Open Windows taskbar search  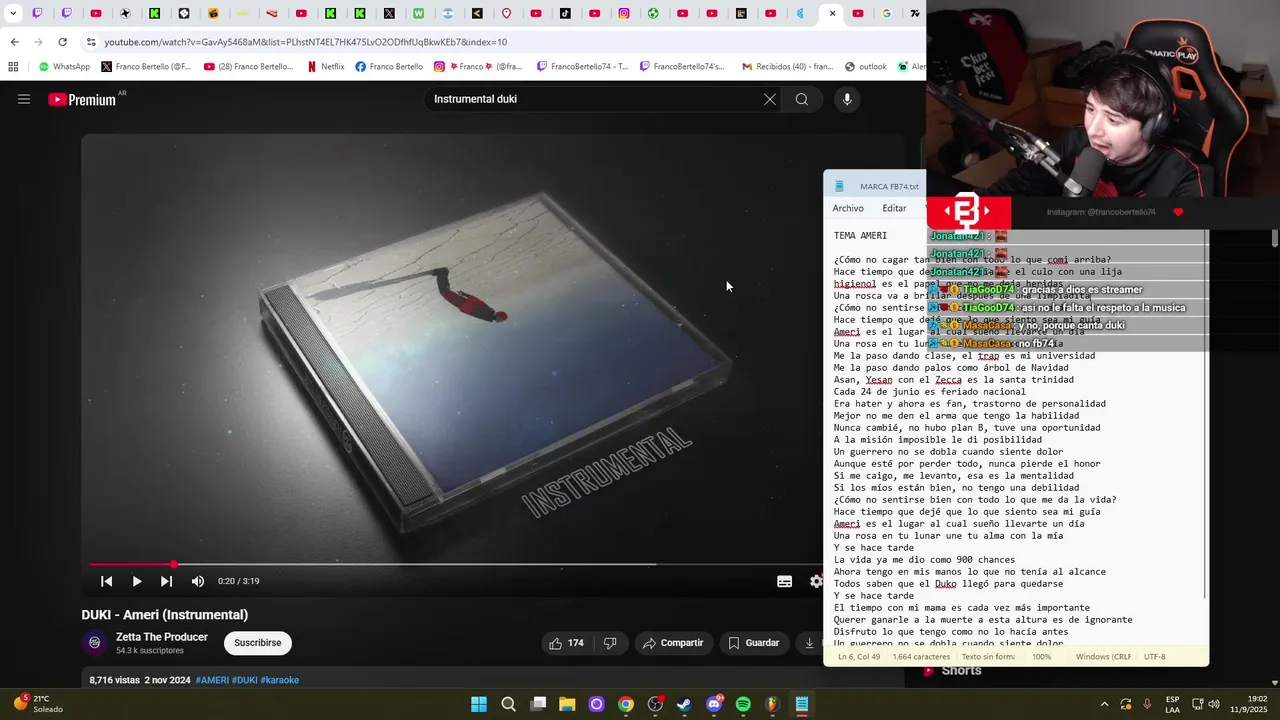(508, 704)
